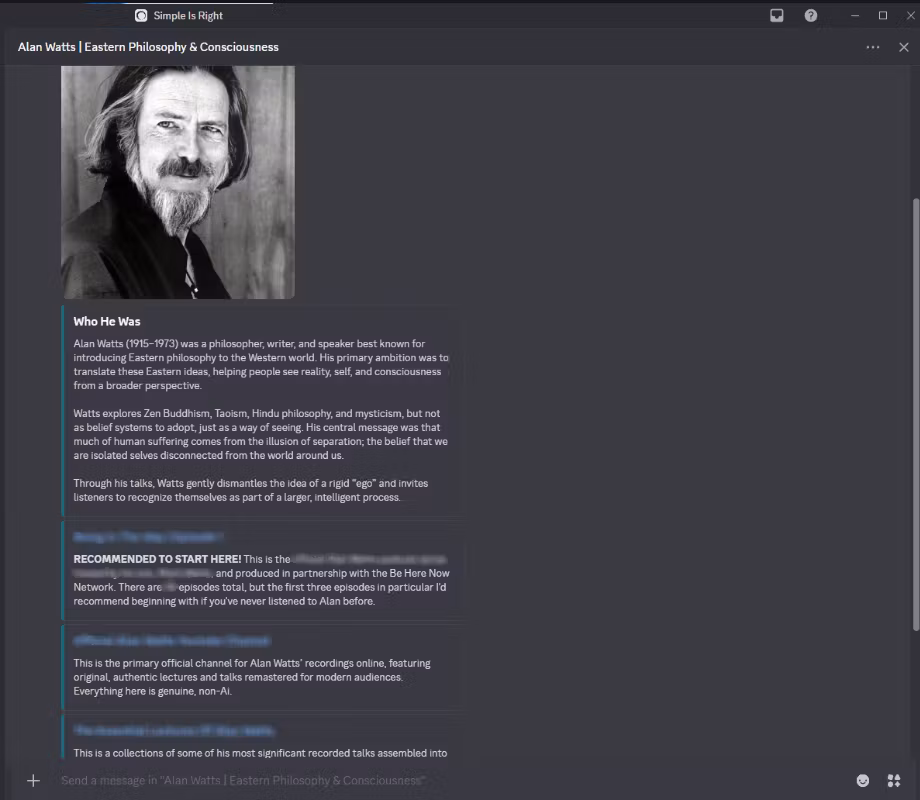Viewport: 920px width, 800px height.
Task: Open the link above the collection of talks text
Action: 174,731
